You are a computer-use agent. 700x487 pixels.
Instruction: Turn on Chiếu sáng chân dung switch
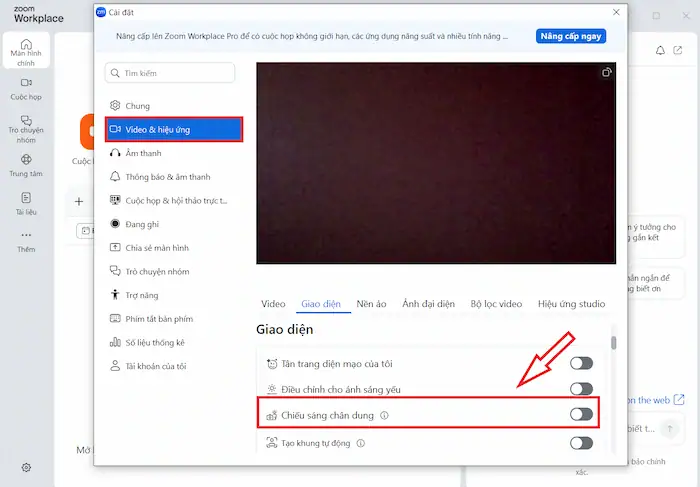pyautogui.click(x=581, y=414)
